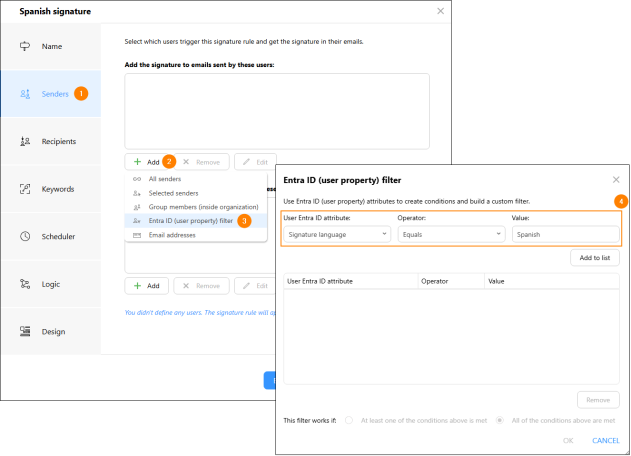
Task: Click the Email addresses envelope icon
Action: (x=137, y=235)
